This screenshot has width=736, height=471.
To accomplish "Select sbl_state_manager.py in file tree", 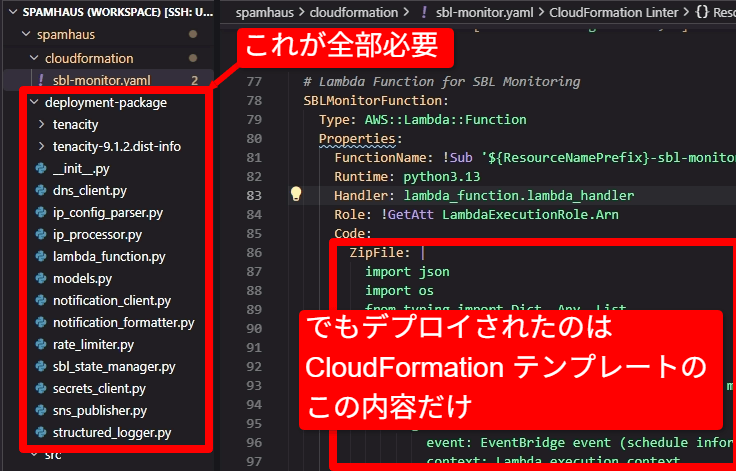I will [x=113, y=367].
